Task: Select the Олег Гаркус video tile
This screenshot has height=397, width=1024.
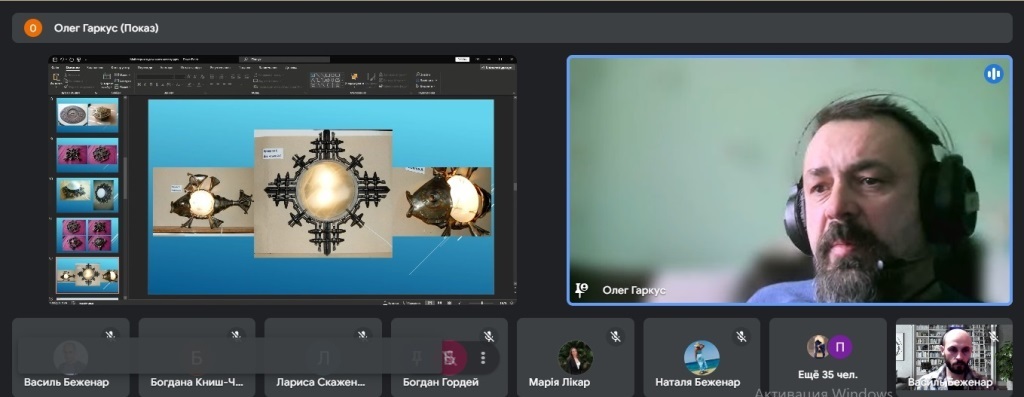Action: (x=790, y=180)
